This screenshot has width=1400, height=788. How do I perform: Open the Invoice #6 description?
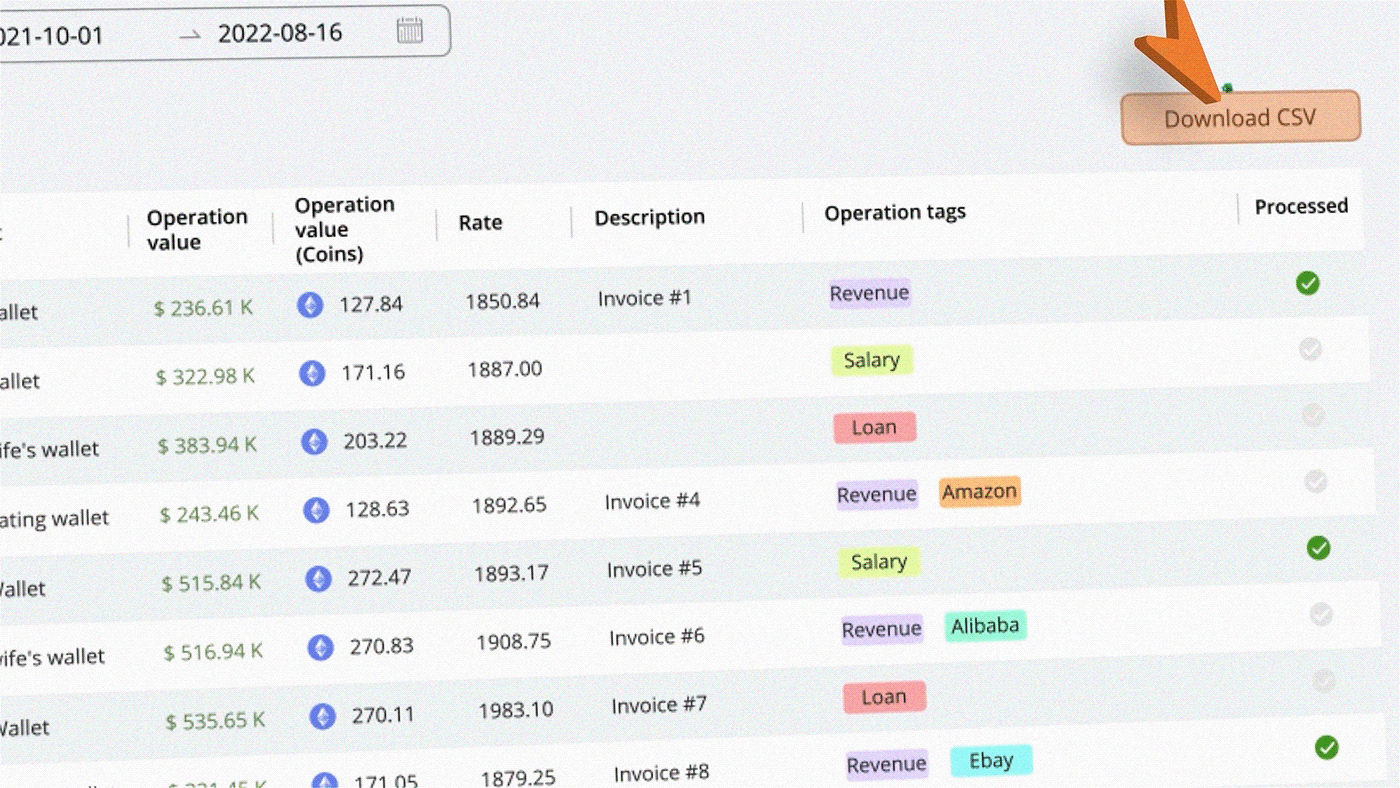tap(657, 638)
